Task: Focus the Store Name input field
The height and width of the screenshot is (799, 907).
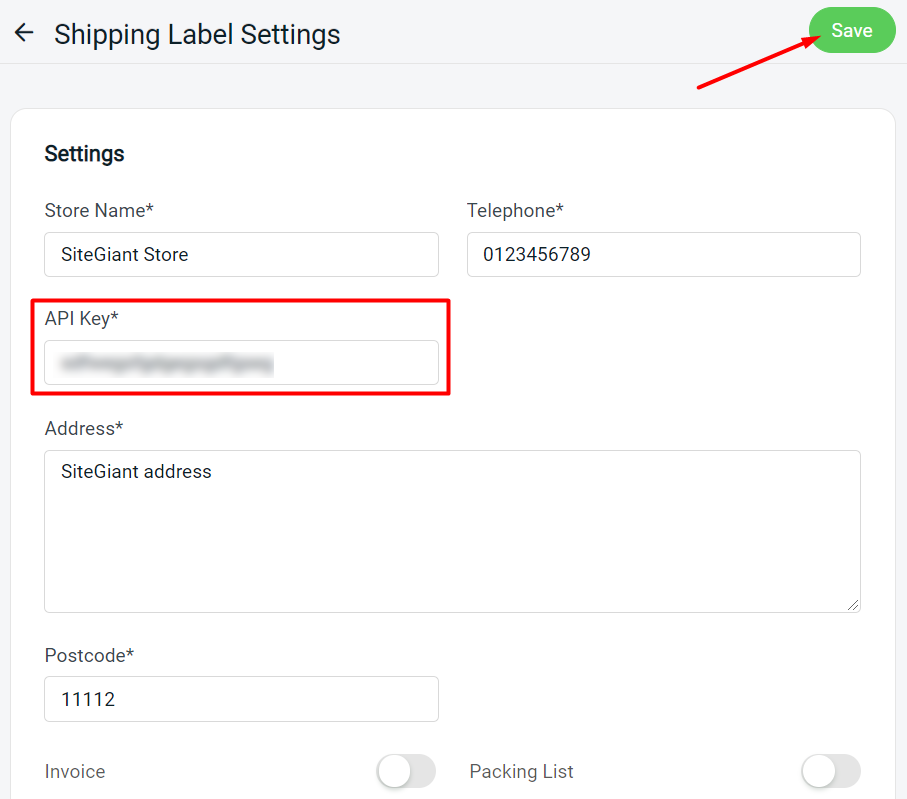Action: pos(241,255)
